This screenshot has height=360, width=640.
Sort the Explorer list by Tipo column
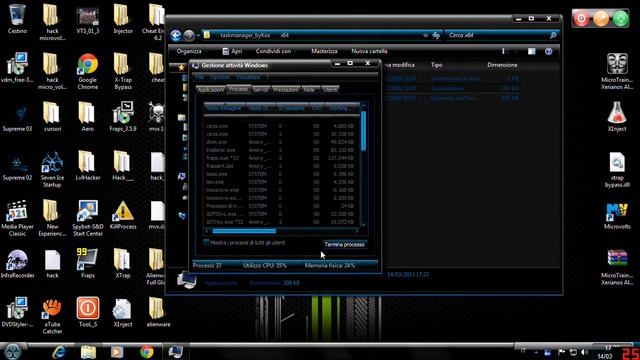coord(437,65)
